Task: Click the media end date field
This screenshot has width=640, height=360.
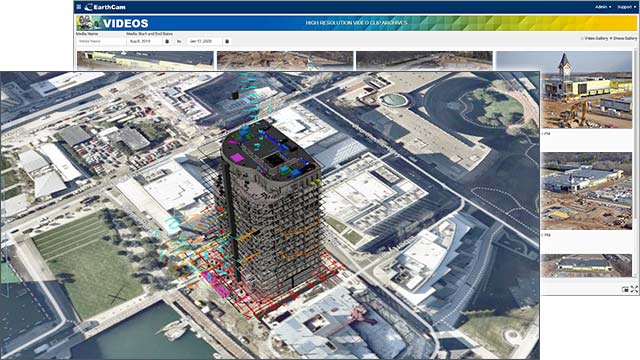Action: 204,41
